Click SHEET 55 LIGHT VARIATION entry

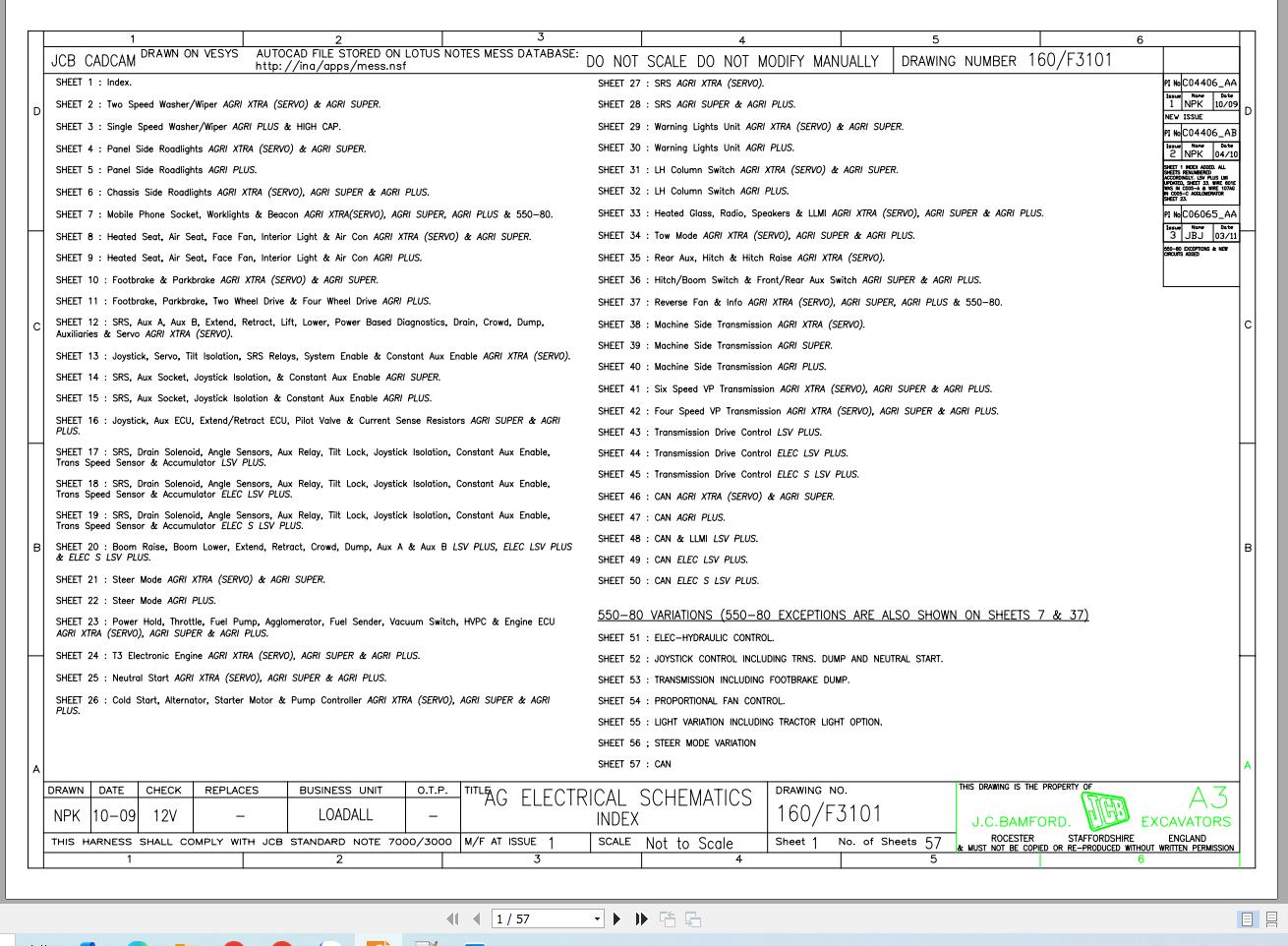(740, 723)
